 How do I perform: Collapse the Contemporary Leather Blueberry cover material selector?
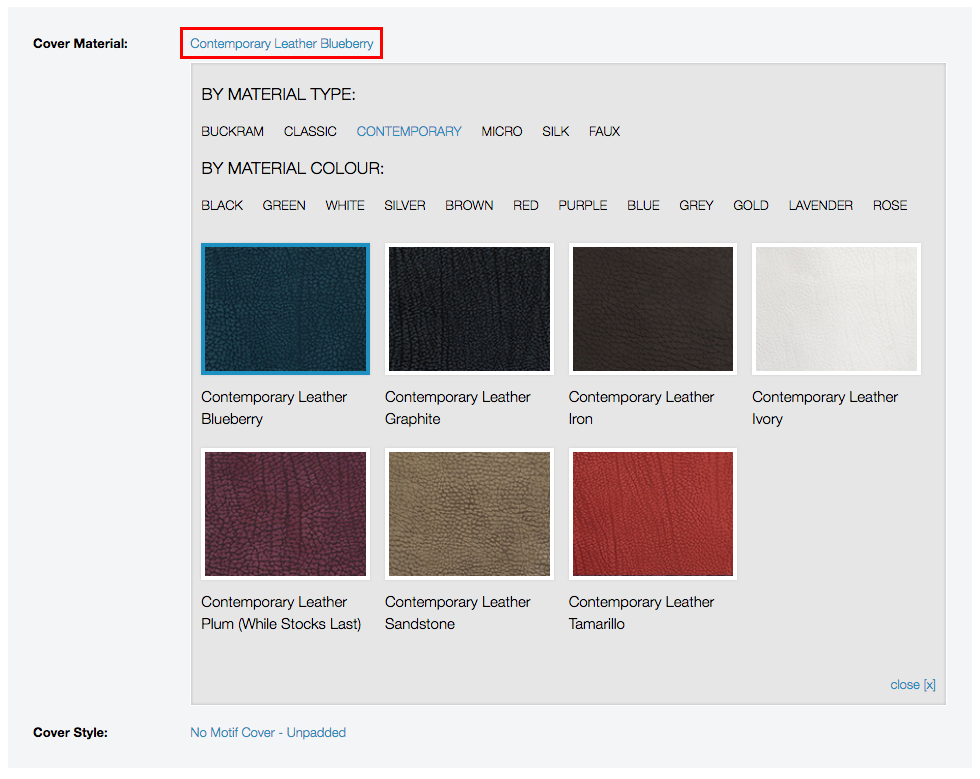tap(281, 44)
